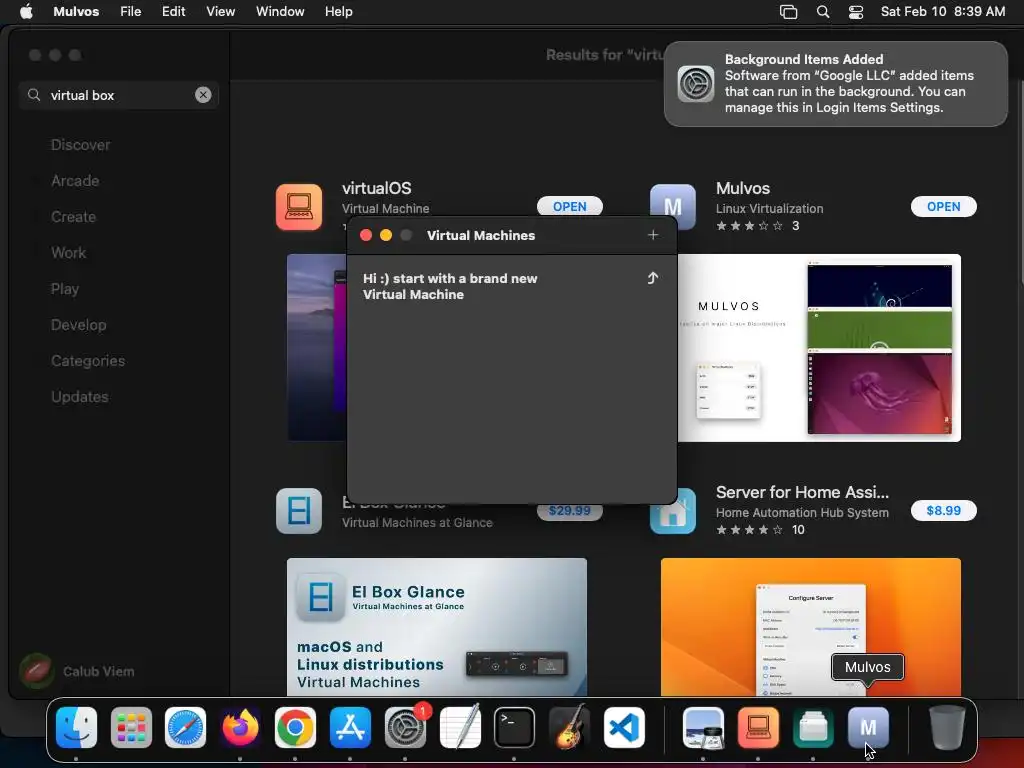Click the 'Hi :) start with a brand new Virtual Machine' text
Image resolution: width=1024 pixels, height=768 pixels.
(x=450, y=287)
